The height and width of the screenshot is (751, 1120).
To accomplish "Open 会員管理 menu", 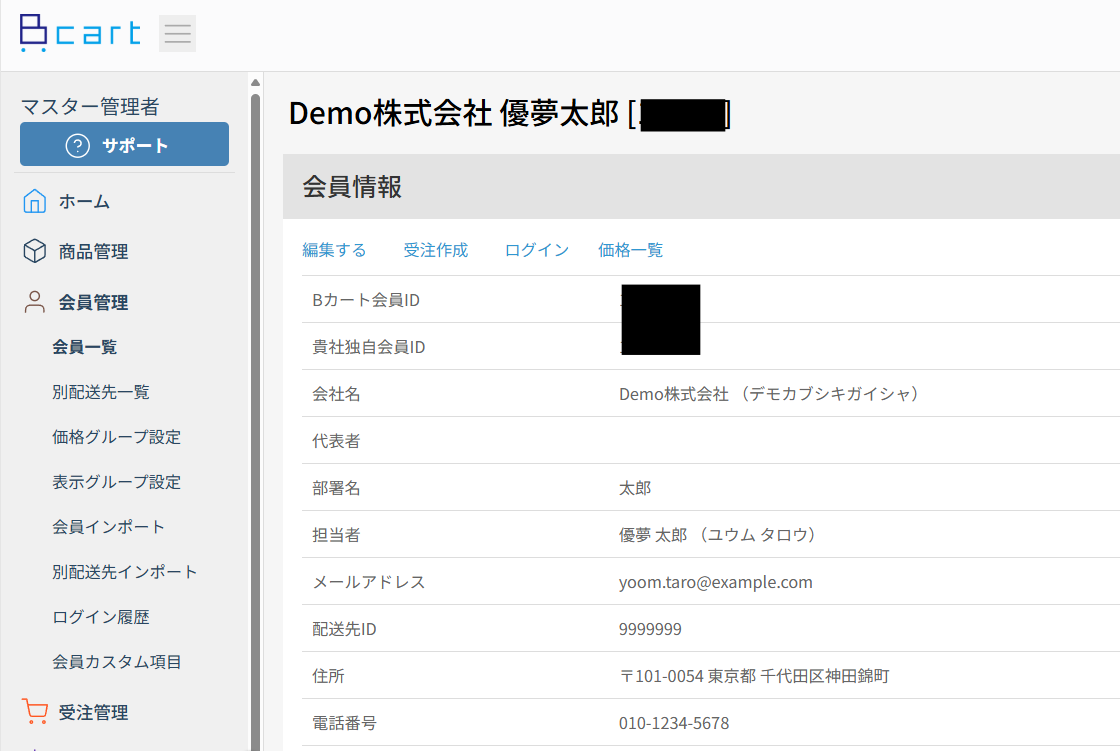I will pos(93,303).
